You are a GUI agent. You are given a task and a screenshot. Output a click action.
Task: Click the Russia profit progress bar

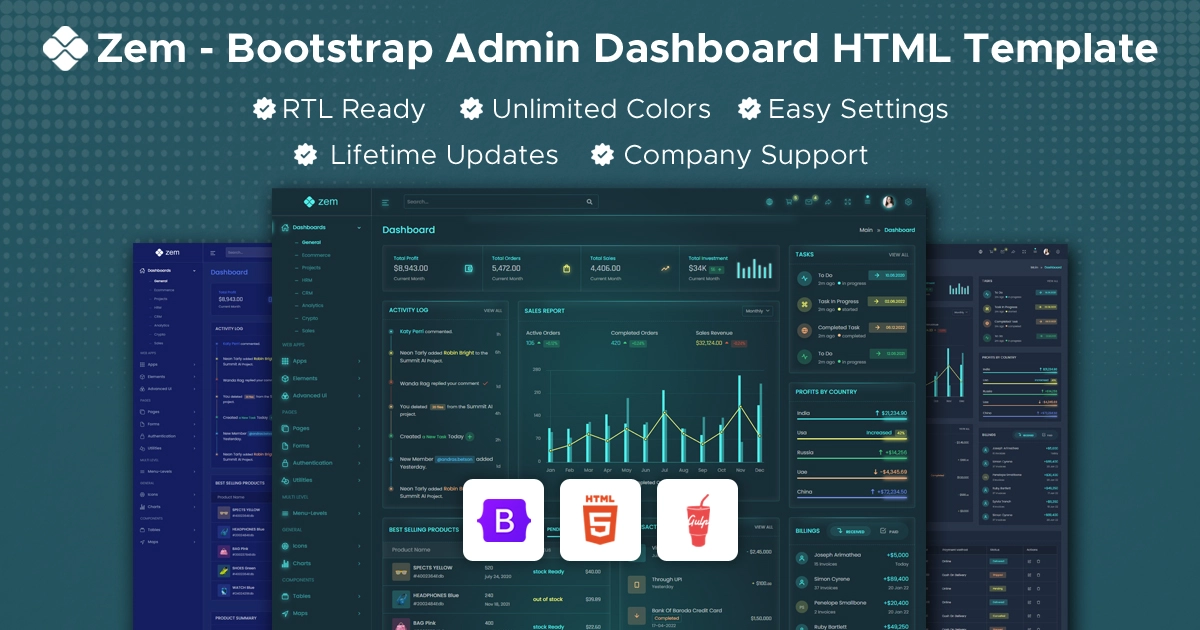point(852,459)
